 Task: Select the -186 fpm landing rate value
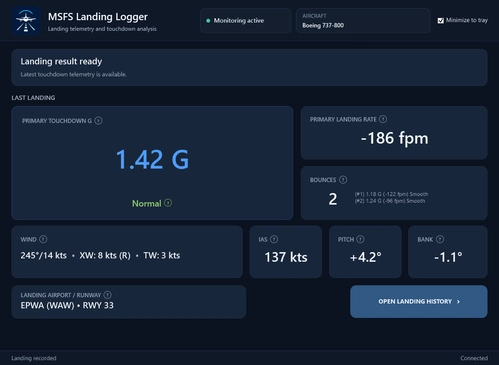point(394,138)
